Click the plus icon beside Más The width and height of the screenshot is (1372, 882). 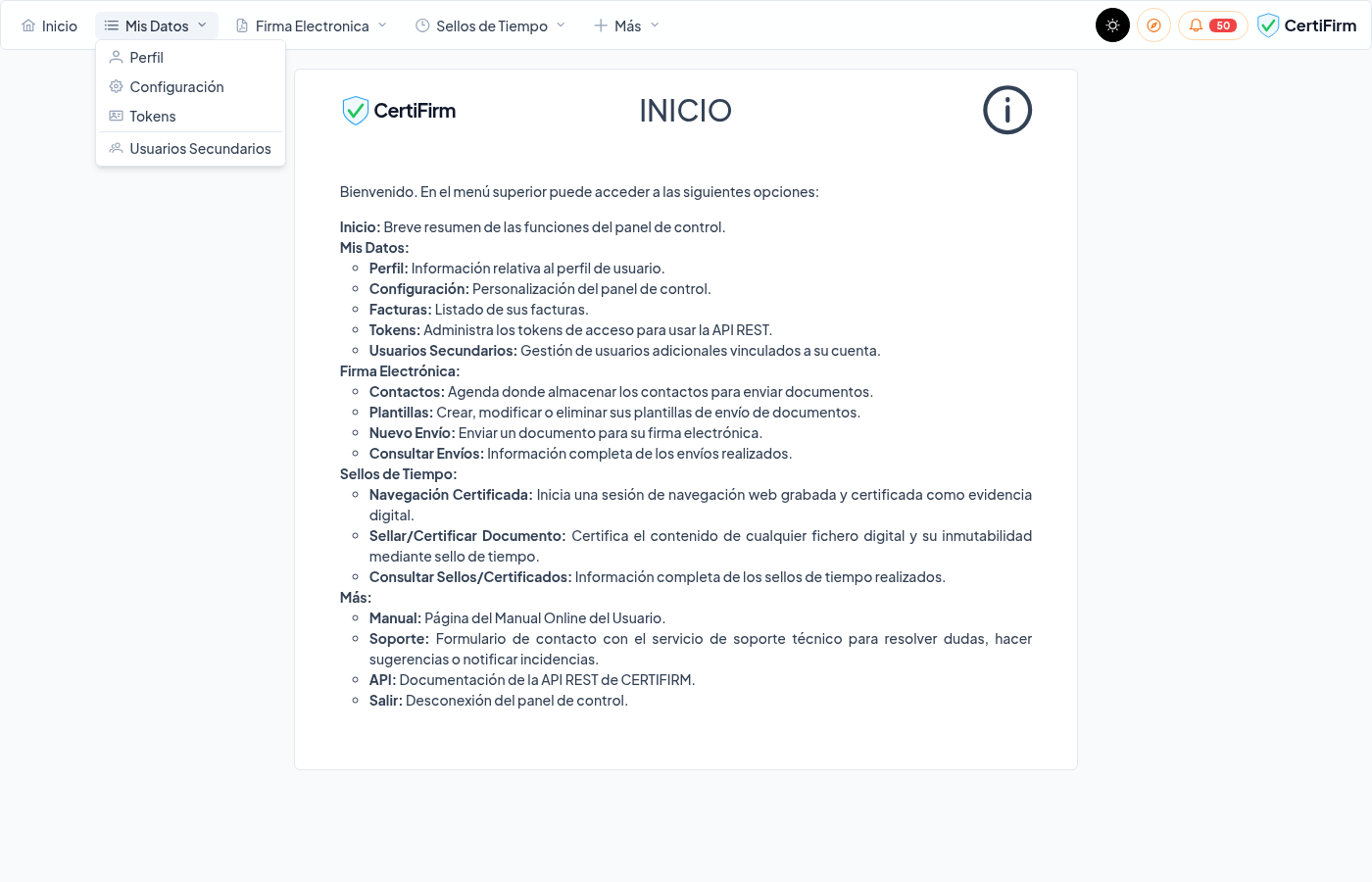point(601,25)
